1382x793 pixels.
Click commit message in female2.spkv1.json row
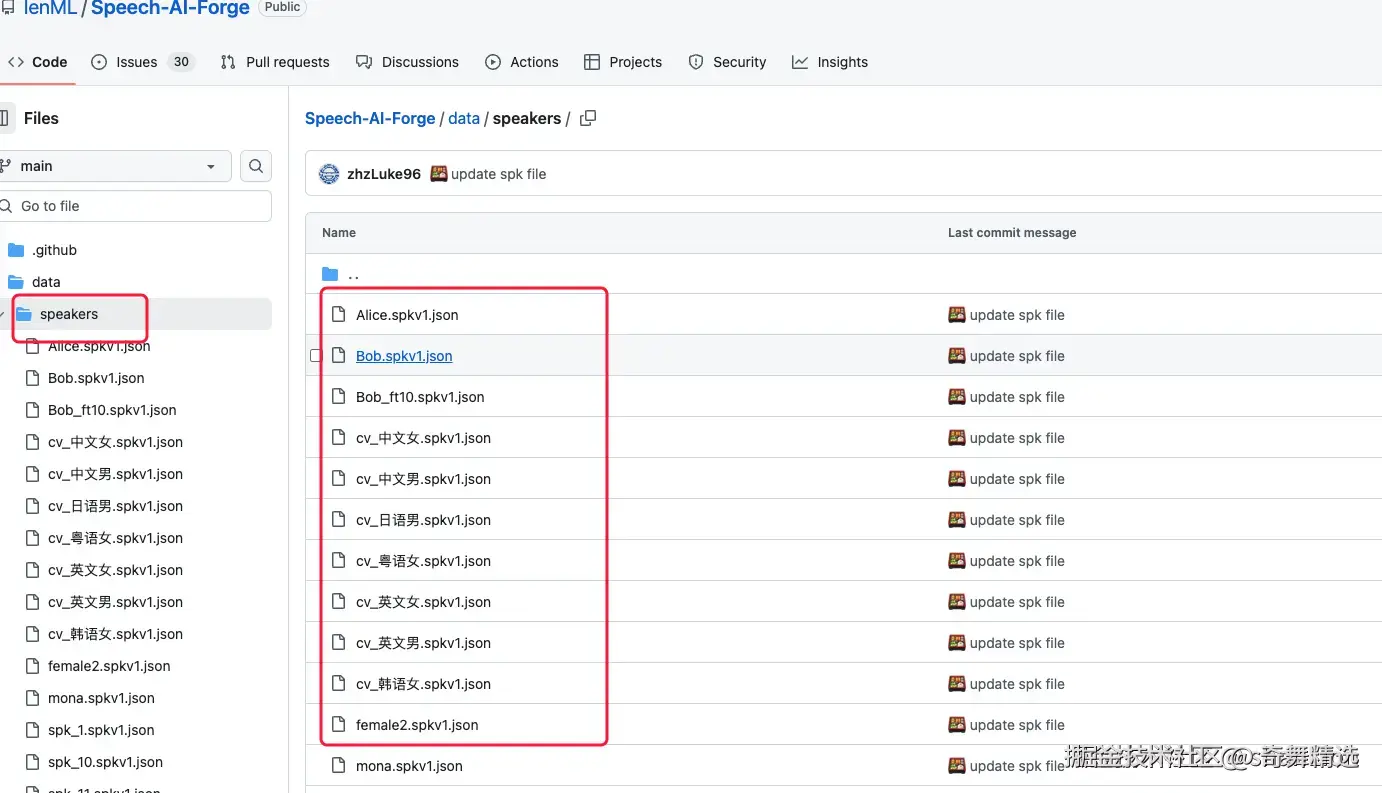(1017, 725)
